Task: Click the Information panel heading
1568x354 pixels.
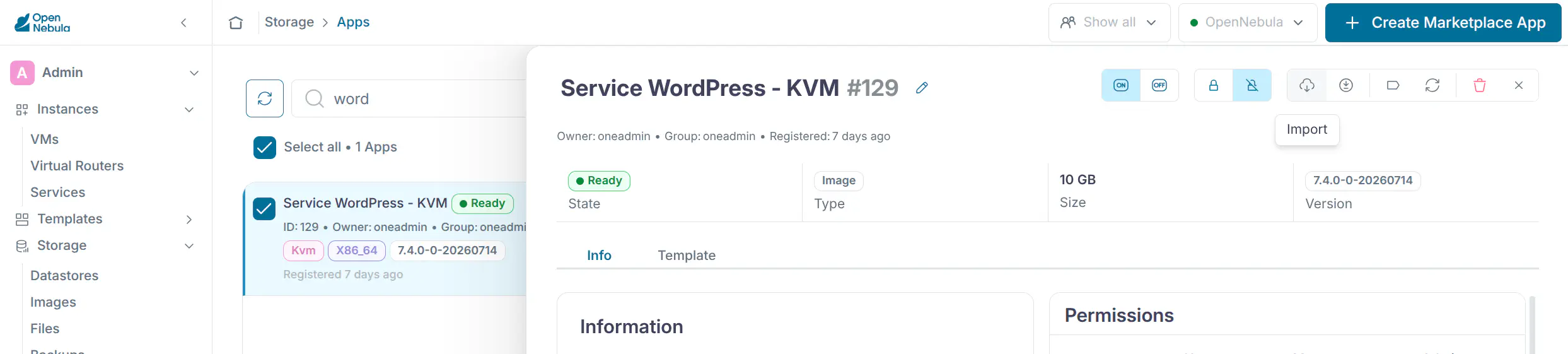Action: [x=631, y=327]
